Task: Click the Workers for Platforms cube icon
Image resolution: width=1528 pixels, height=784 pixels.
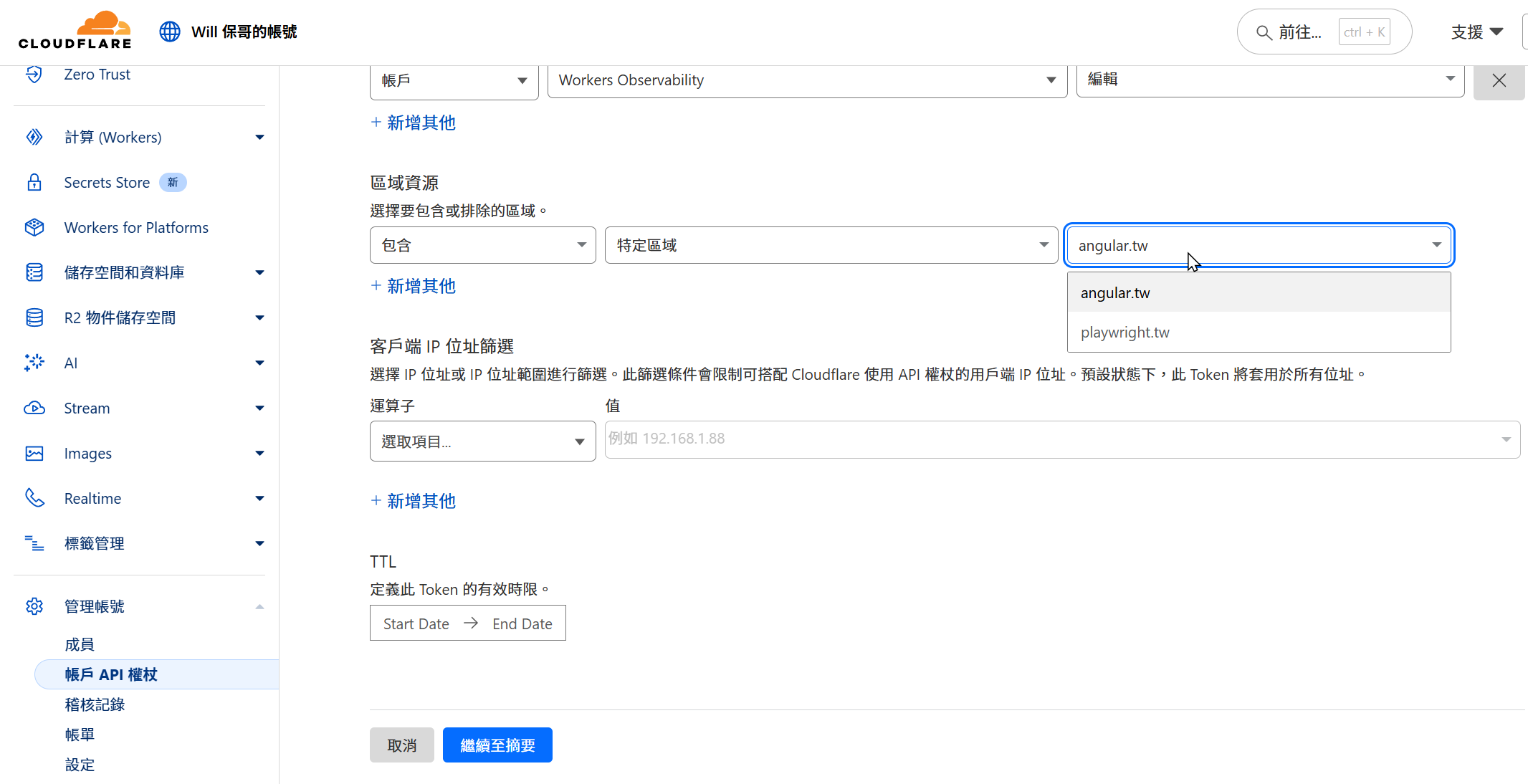Action: pos(34,227)
